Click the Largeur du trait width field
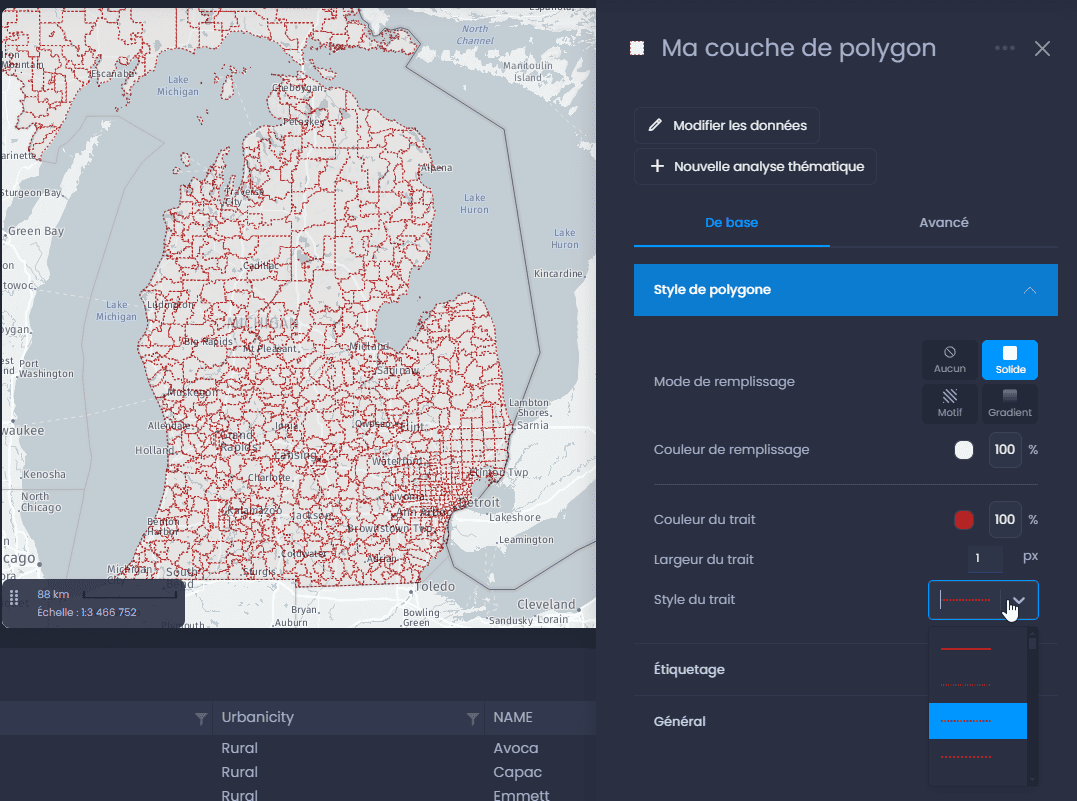 [x=985, y=558]
